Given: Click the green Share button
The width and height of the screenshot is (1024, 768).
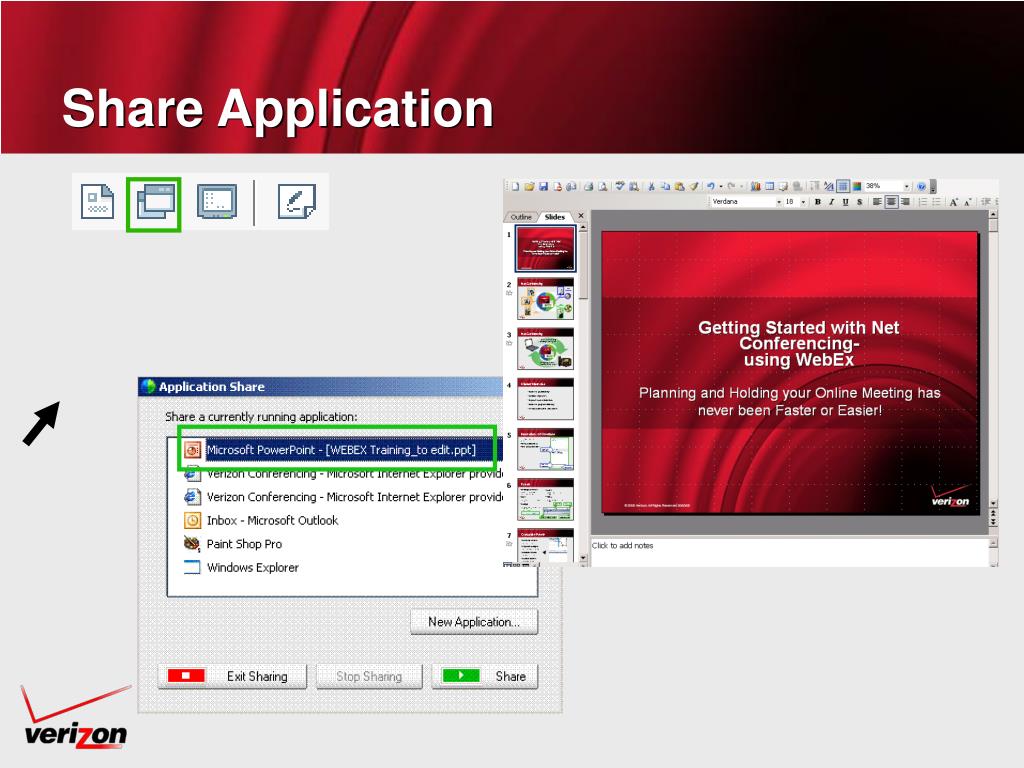Looking at the screenshot, I should 485,676.
